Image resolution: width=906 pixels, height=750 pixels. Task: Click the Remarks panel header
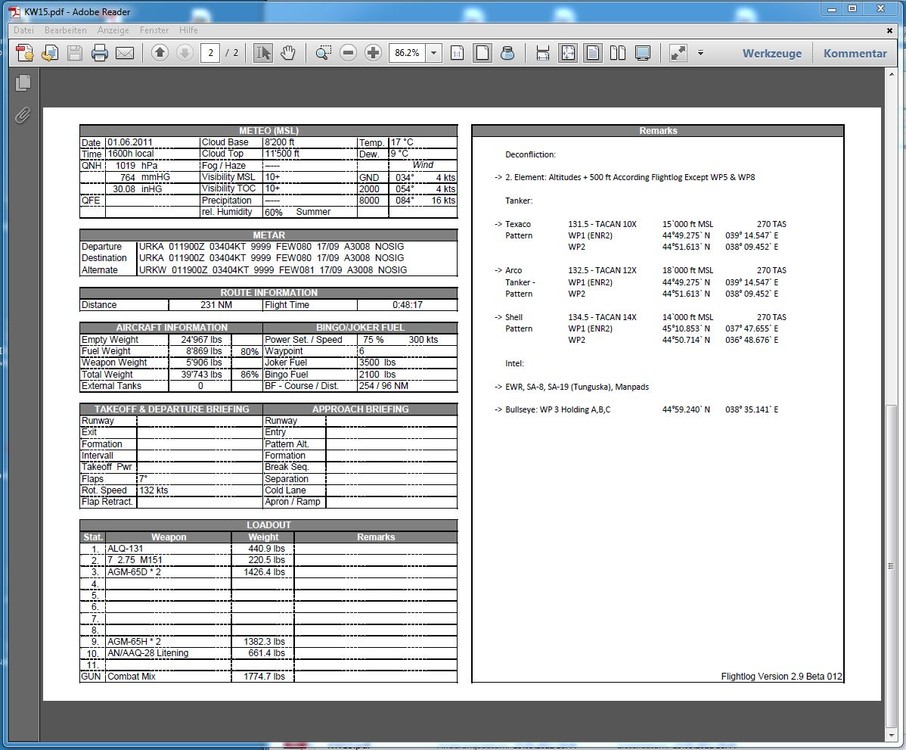(x=658, y=131)
